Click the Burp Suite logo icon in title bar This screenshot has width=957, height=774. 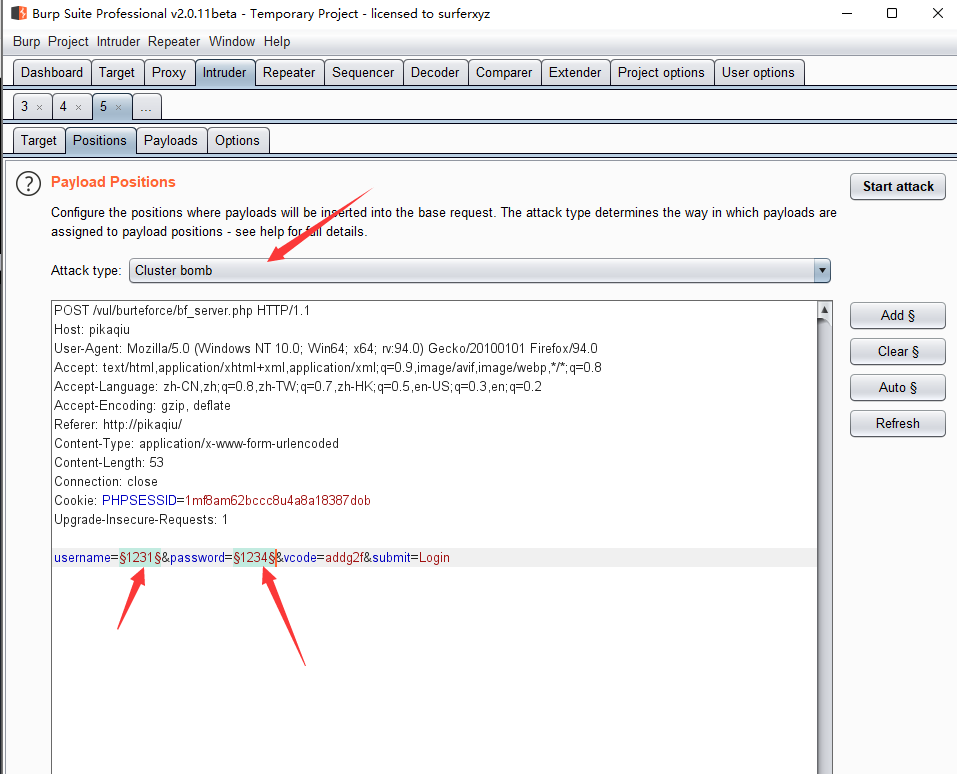click(x=19, y=13)
